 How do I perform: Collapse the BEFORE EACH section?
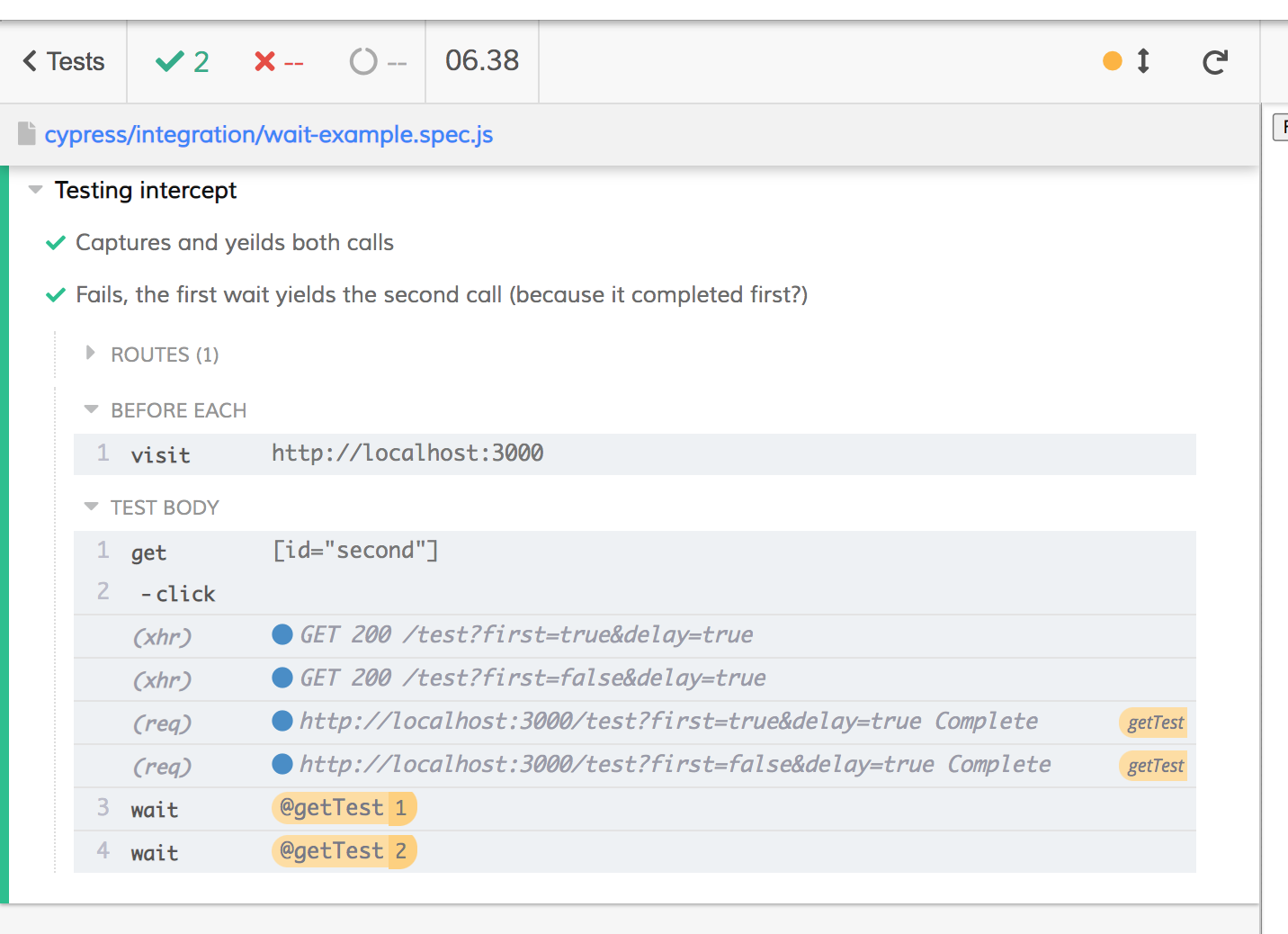point(91,409)
